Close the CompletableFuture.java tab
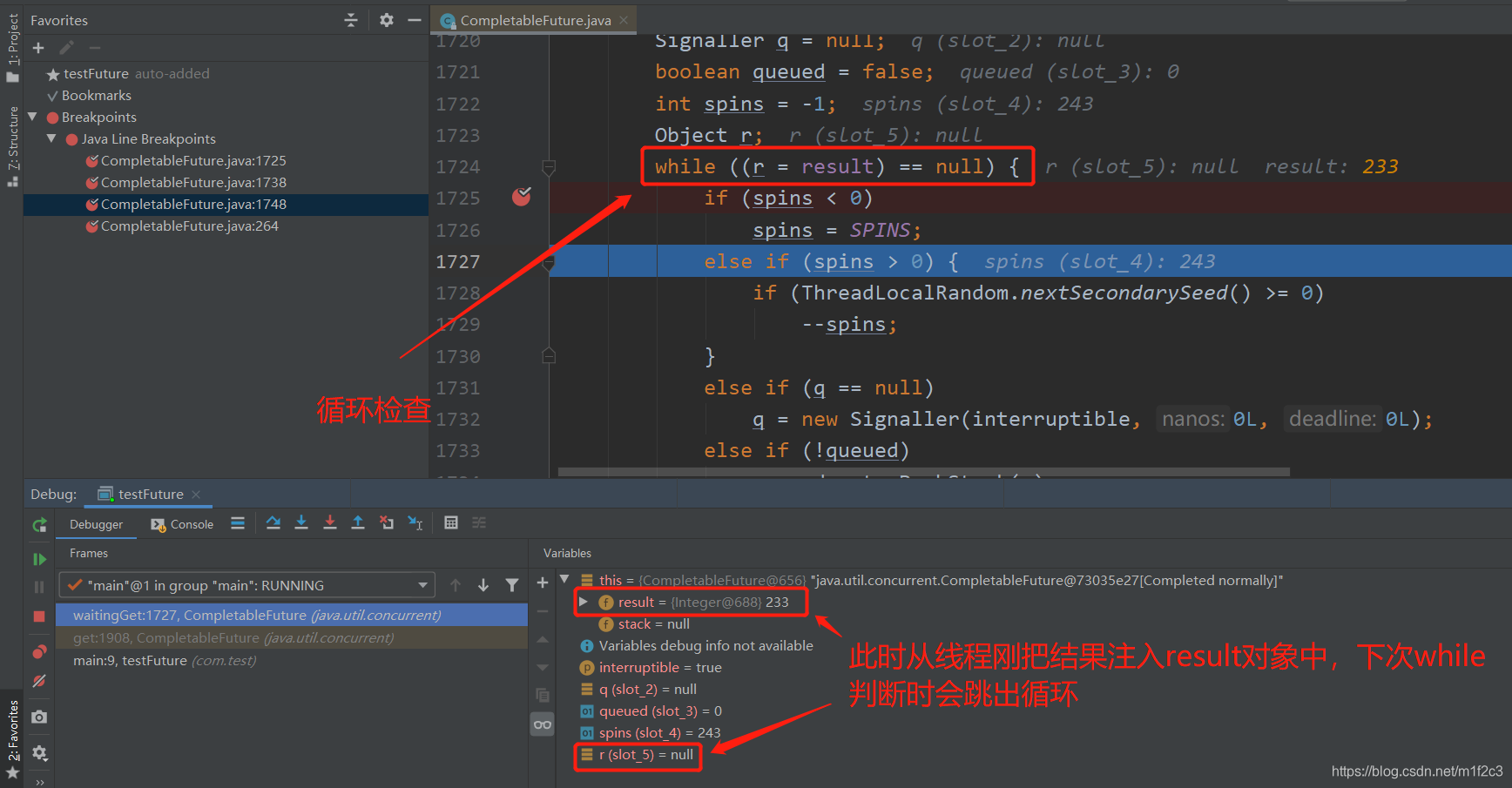 pos(624,20)
